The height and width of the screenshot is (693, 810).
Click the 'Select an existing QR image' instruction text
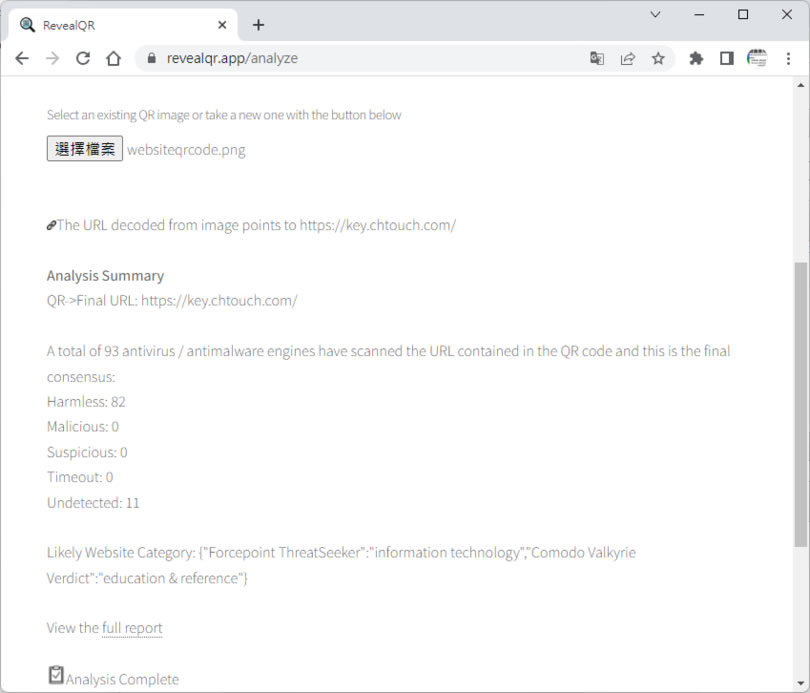point(224,115)
